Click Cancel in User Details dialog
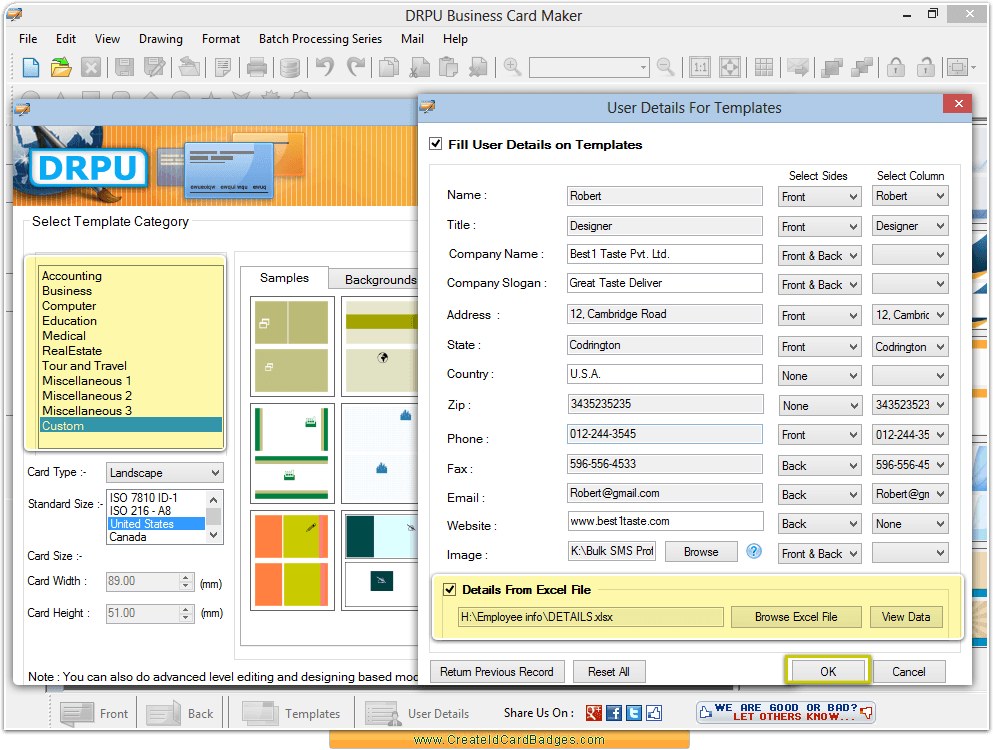This screenshot has width=993, height=750. point(909,671)
